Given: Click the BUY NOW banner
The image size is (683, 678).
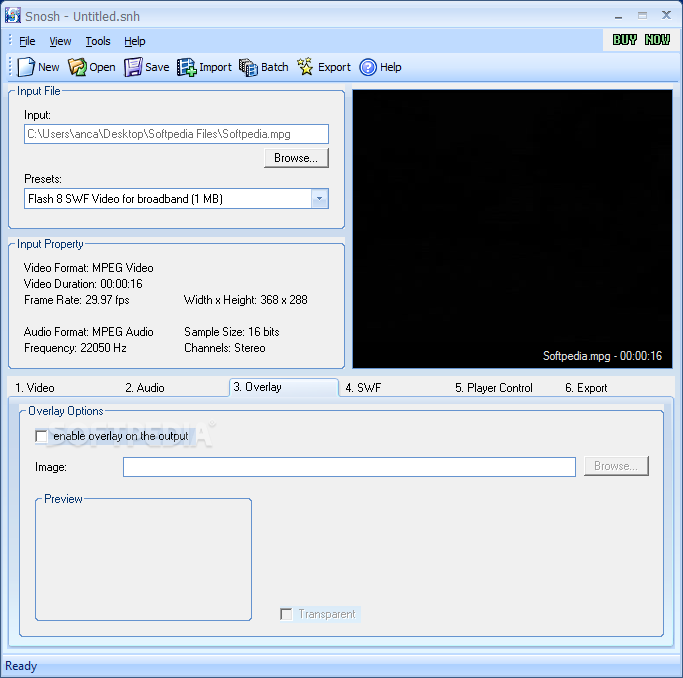Looking at the screenshot, I should [x=641, y=40].
